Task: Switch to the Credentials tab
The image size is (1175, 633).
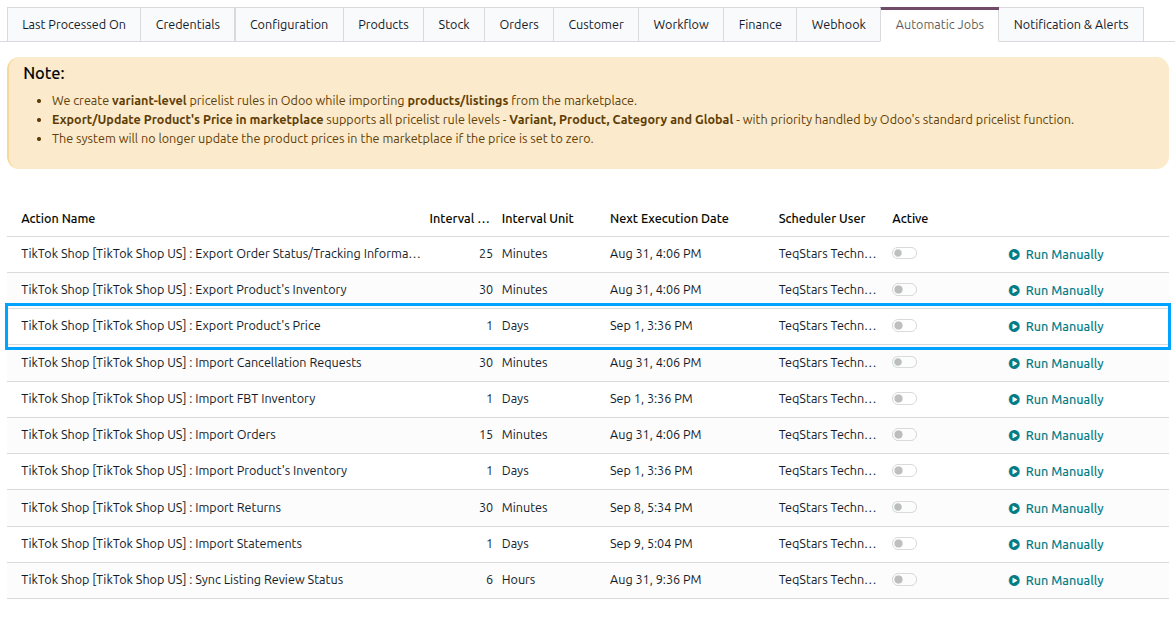Action: (188, 25)
